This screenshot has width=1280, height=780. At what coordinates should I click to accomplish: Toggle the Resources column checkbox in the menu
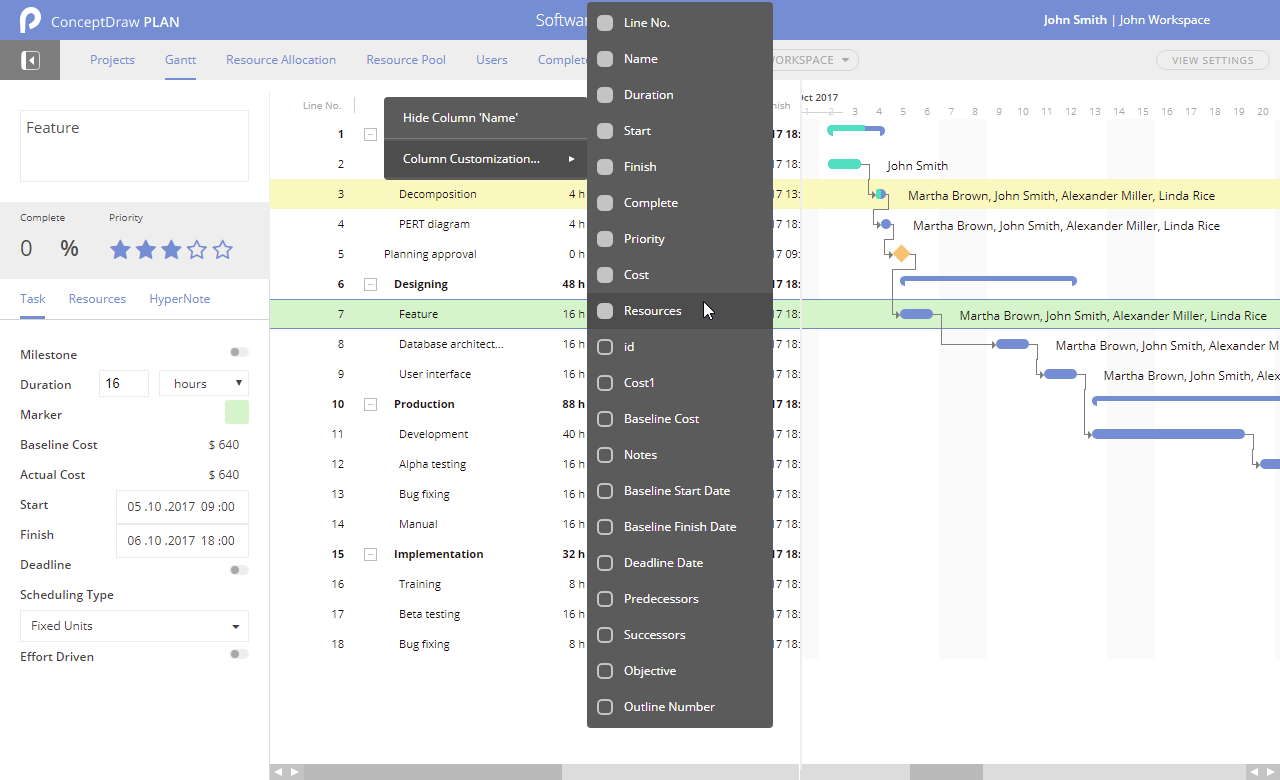coord(605,311)
